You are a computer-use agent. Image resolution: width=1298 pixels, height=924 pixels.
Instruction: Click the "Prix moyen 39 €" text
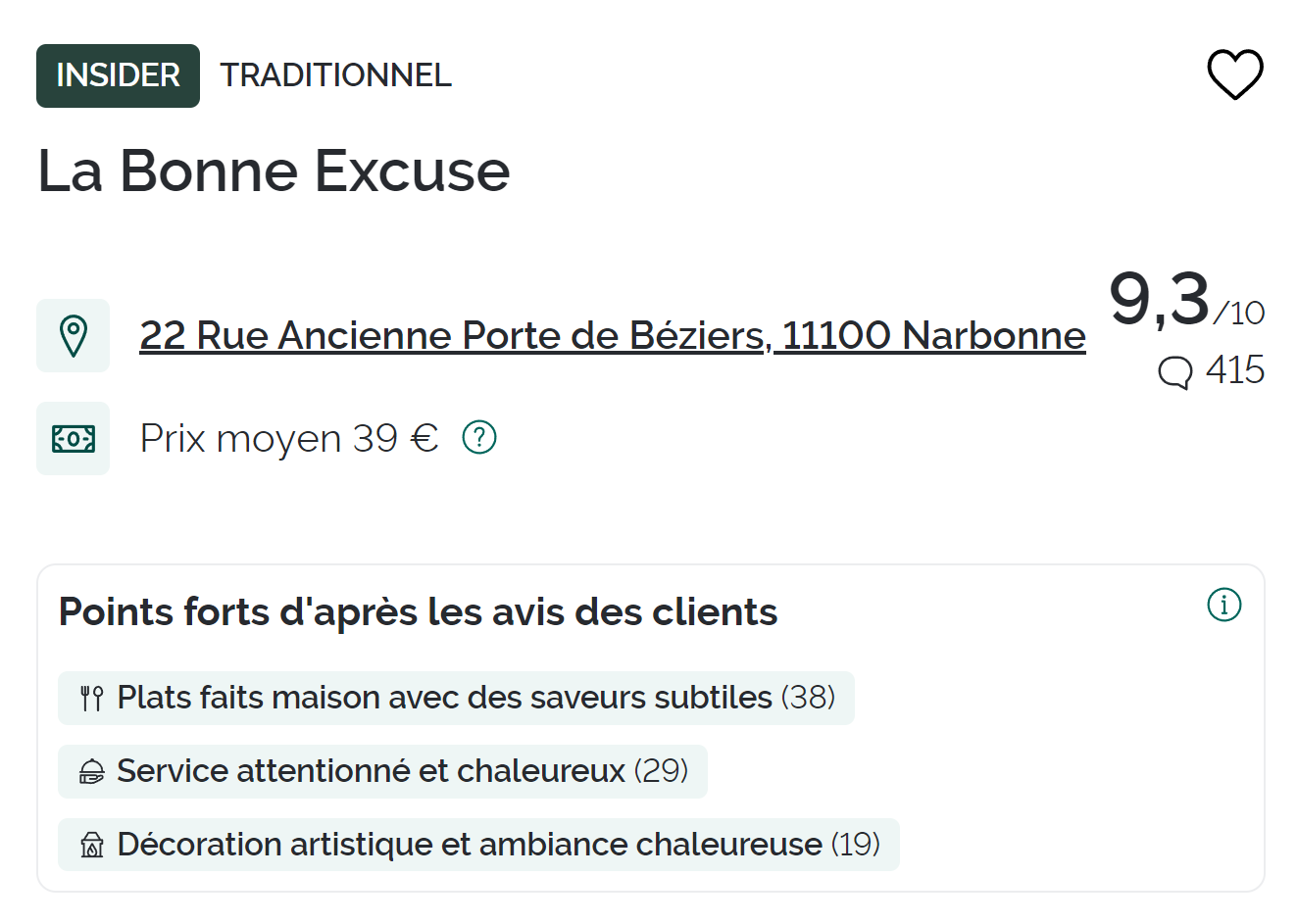(289, 439)
